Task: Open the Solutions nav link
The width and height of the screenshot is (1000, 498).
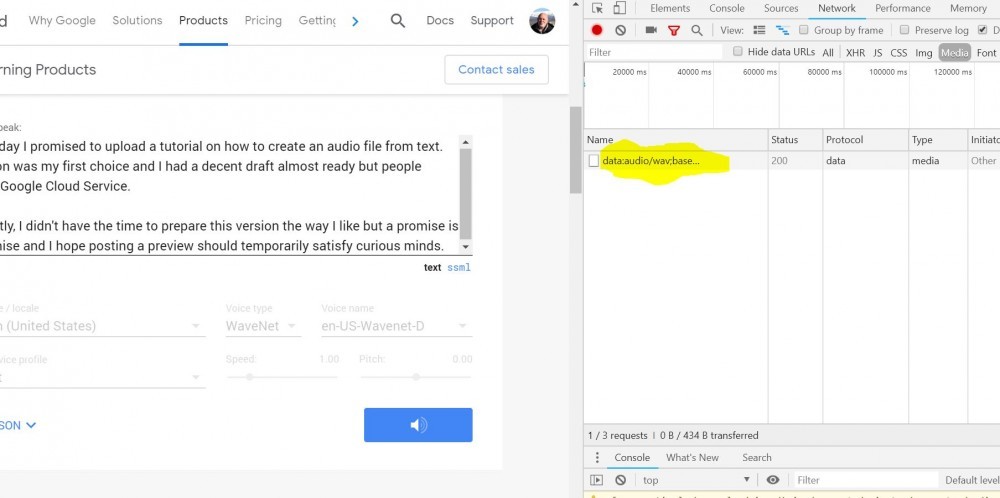Action: [x=137, y=20]
